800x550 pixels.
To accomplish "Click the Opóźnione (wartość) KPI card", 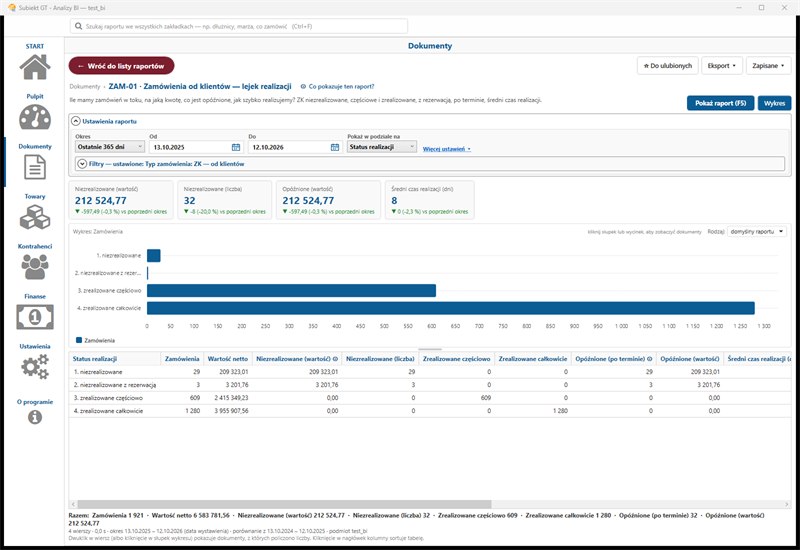I will [x=328, y=200].
